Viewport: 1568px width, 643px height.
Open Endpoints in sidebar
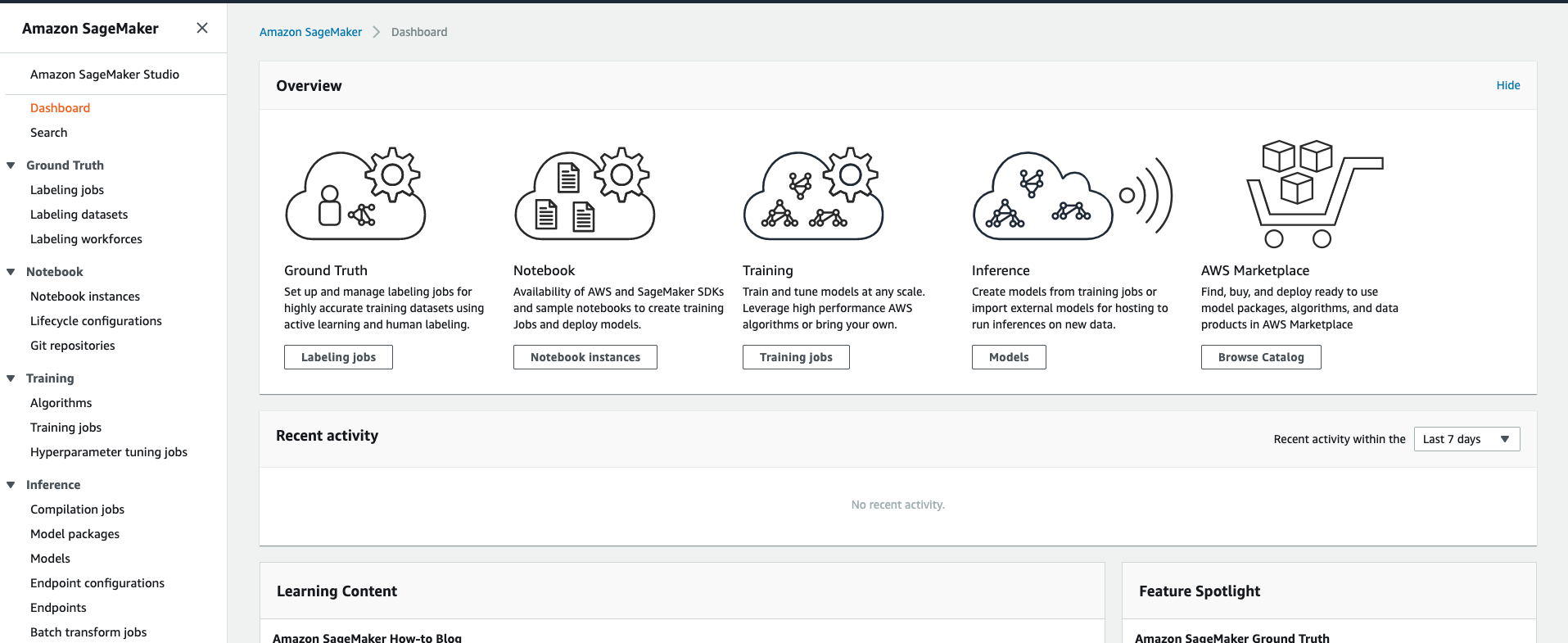pyautogui.click(x=58, y=608)
